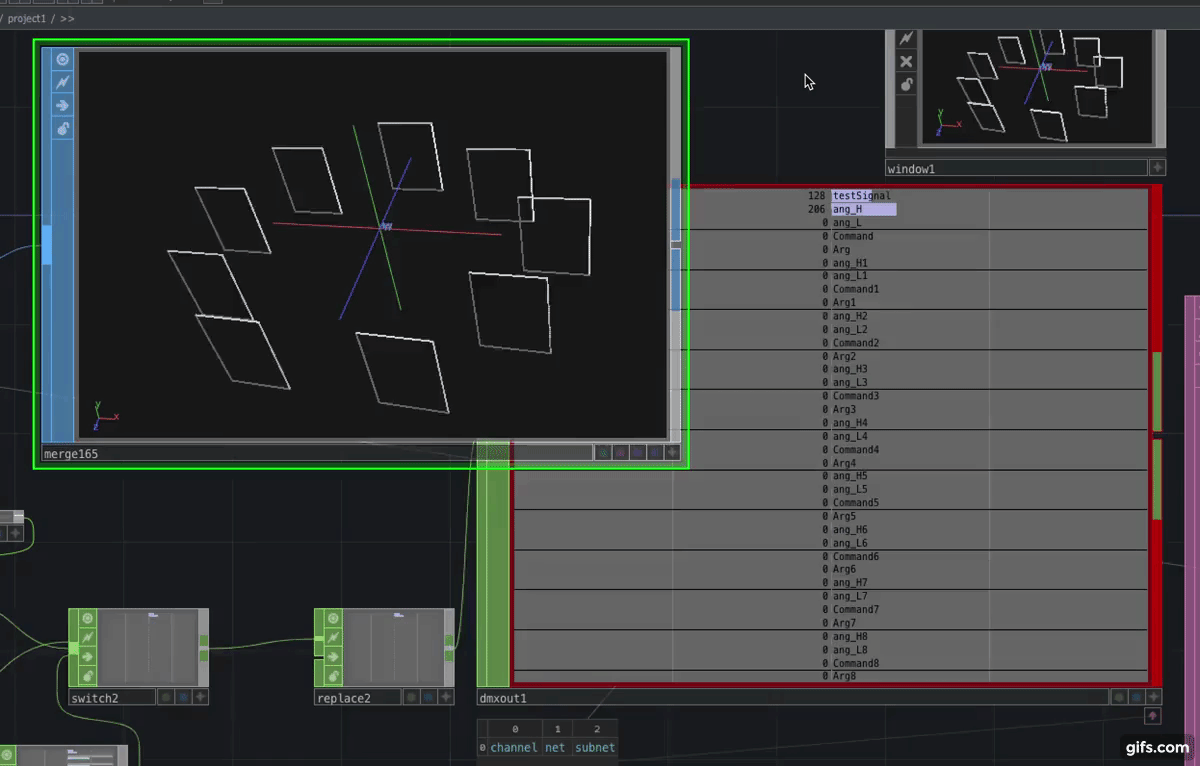Click the bypass lightning icon on merge165 viewer
The image size is (1200, 766).
pyautogui.click(x=62, y=82)
